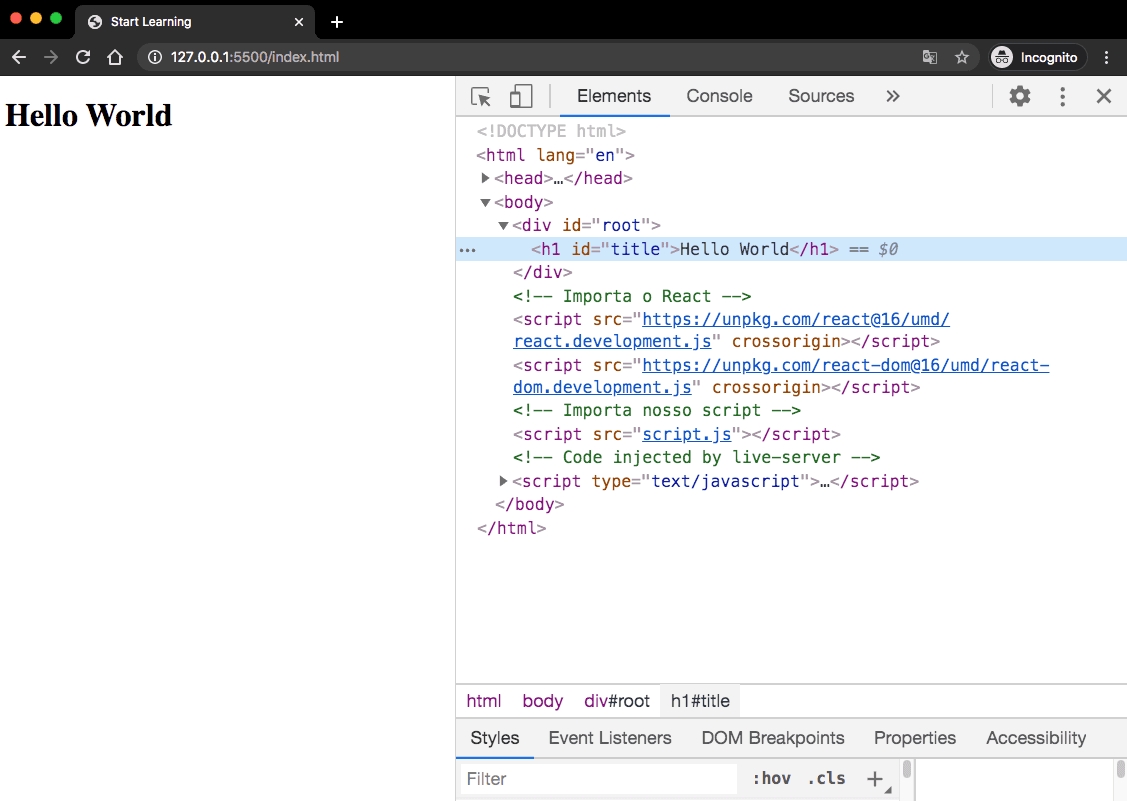1127x801 pixels.
Task: Expand the injected live-server script element
Action: pyautogui.click(x=503, y=480)
